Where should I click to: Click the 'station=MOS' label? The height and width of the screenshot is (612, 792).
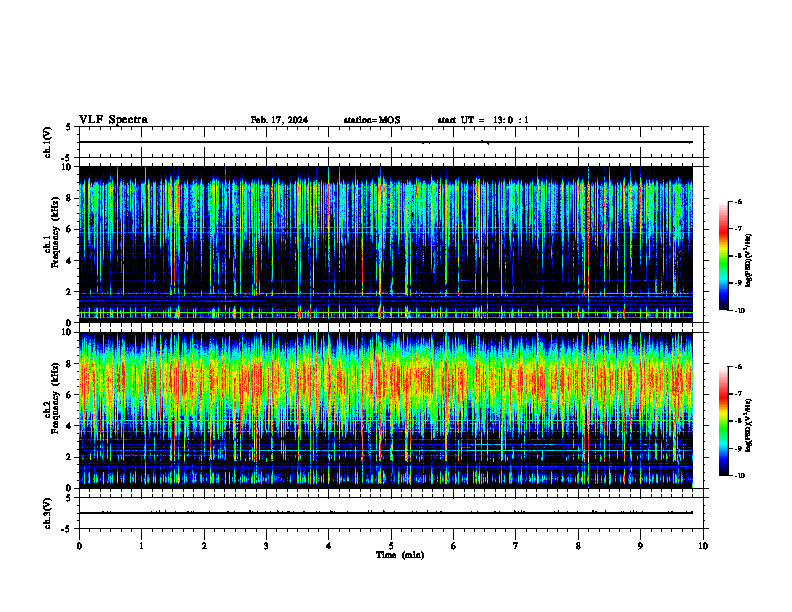click(x=372, y=120)
